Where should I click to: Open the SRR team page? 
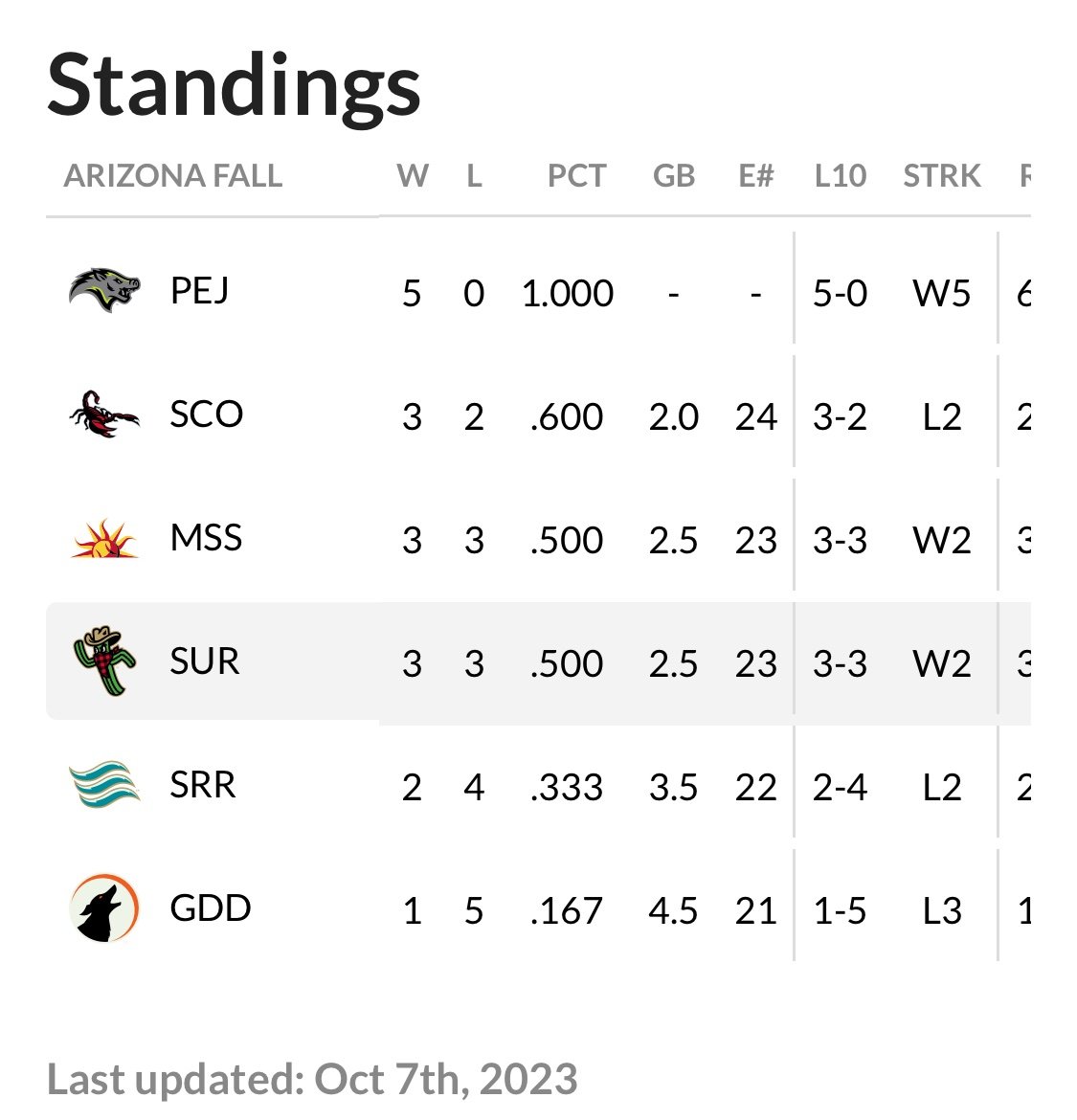[x=202, y=785]
